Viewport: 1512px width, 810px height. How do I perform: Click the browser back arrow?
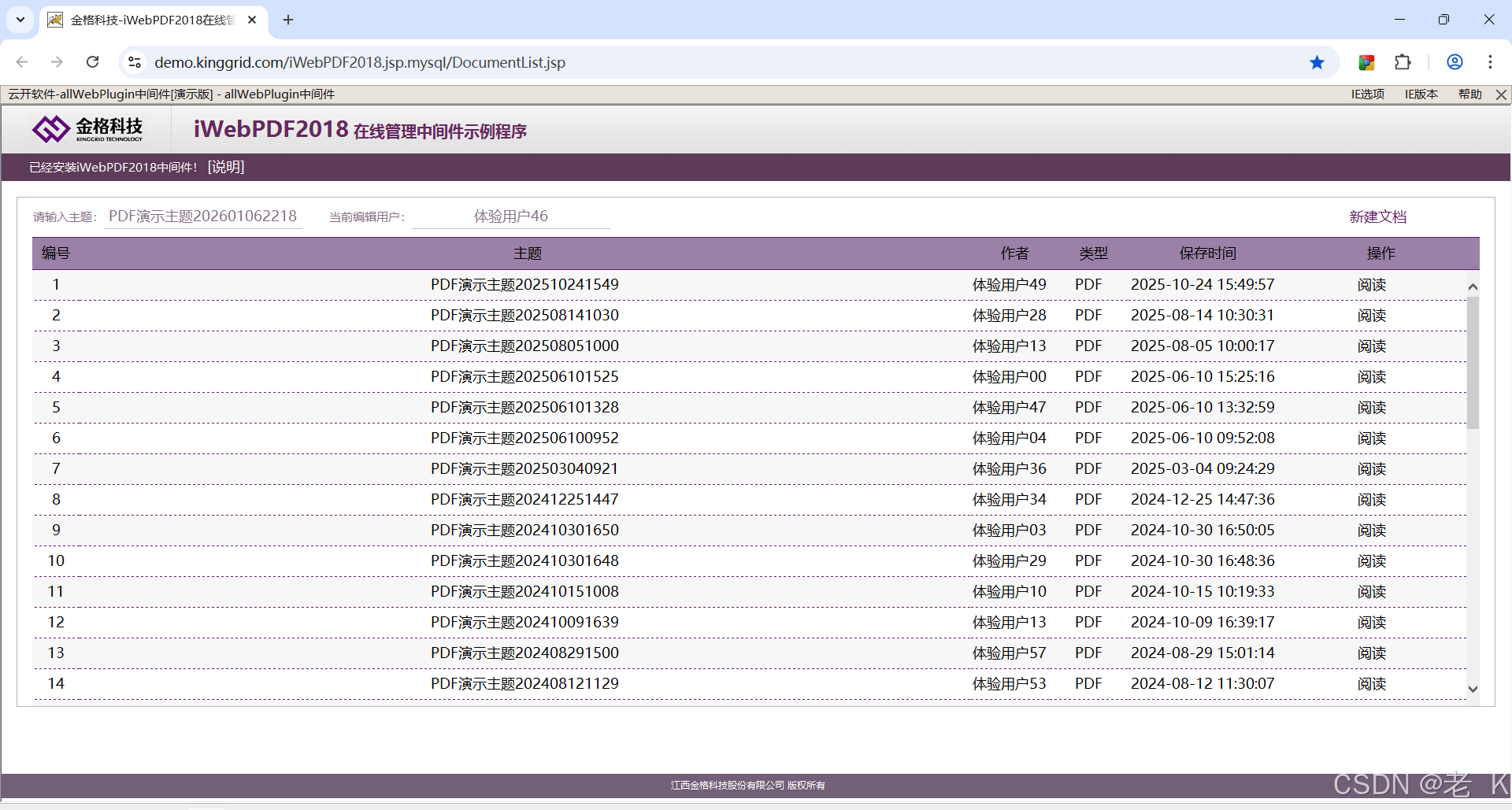22,62
